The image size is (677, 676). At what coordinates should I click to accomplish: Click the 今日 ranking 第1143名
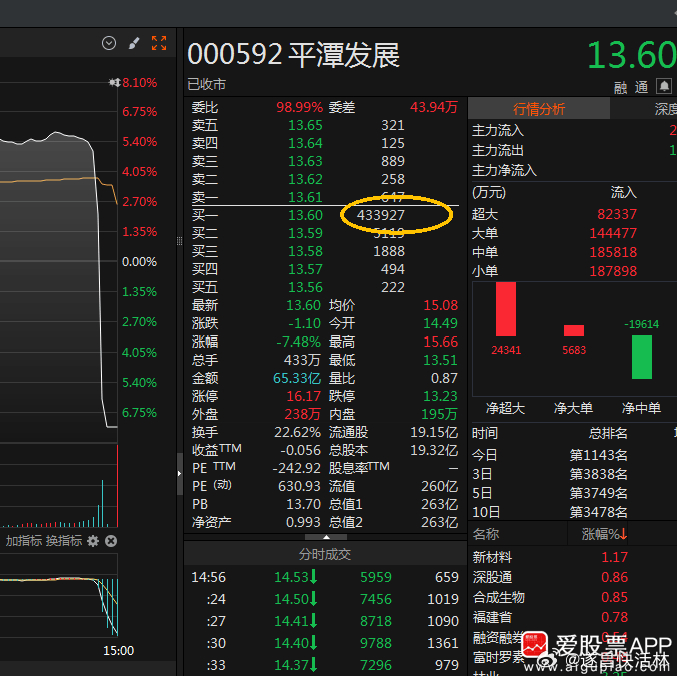pyautogui.click(x=598, y=455)
